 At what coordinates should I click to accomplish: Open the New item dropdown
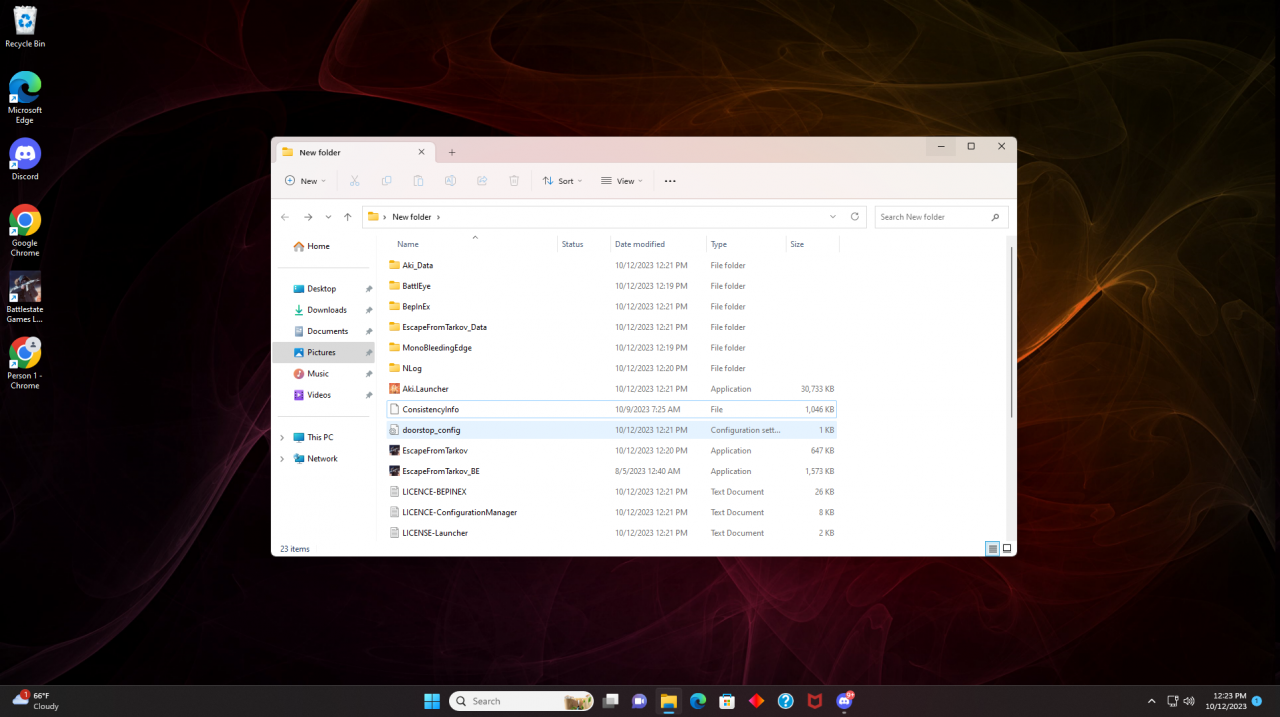click(x=305, y=181)
